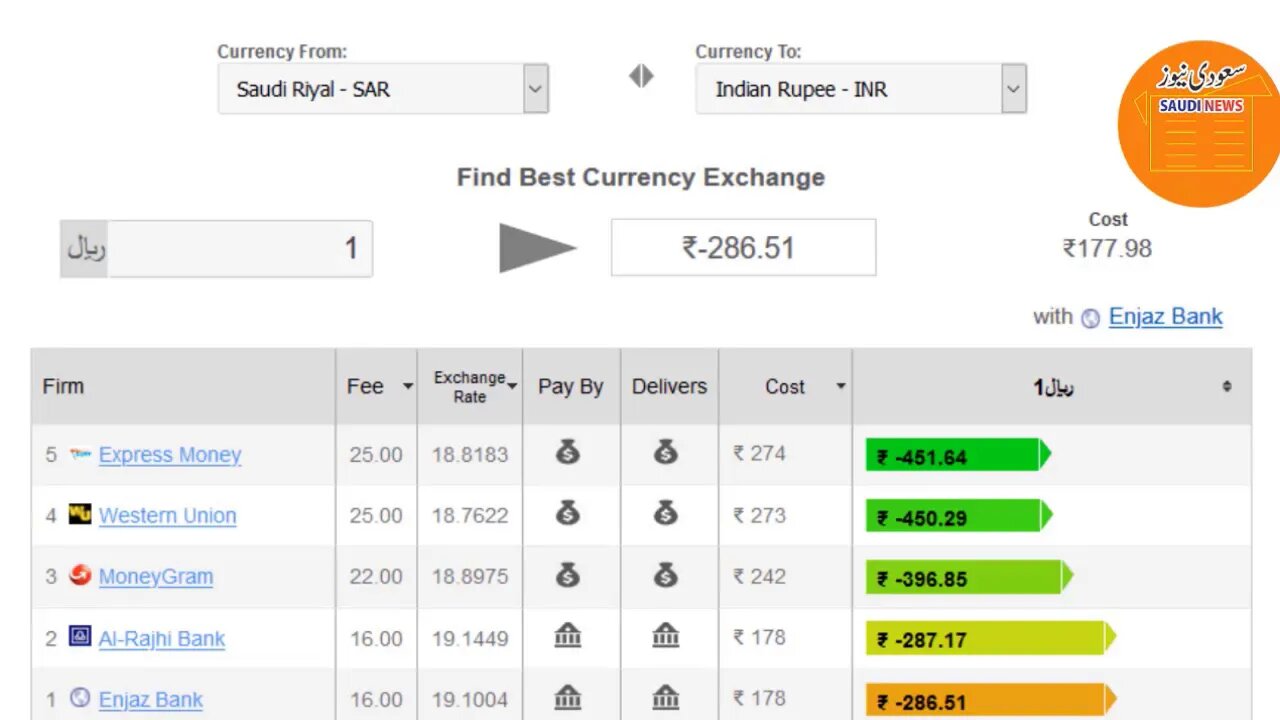Click the Express Money logo icon

(x=80, y=454)
